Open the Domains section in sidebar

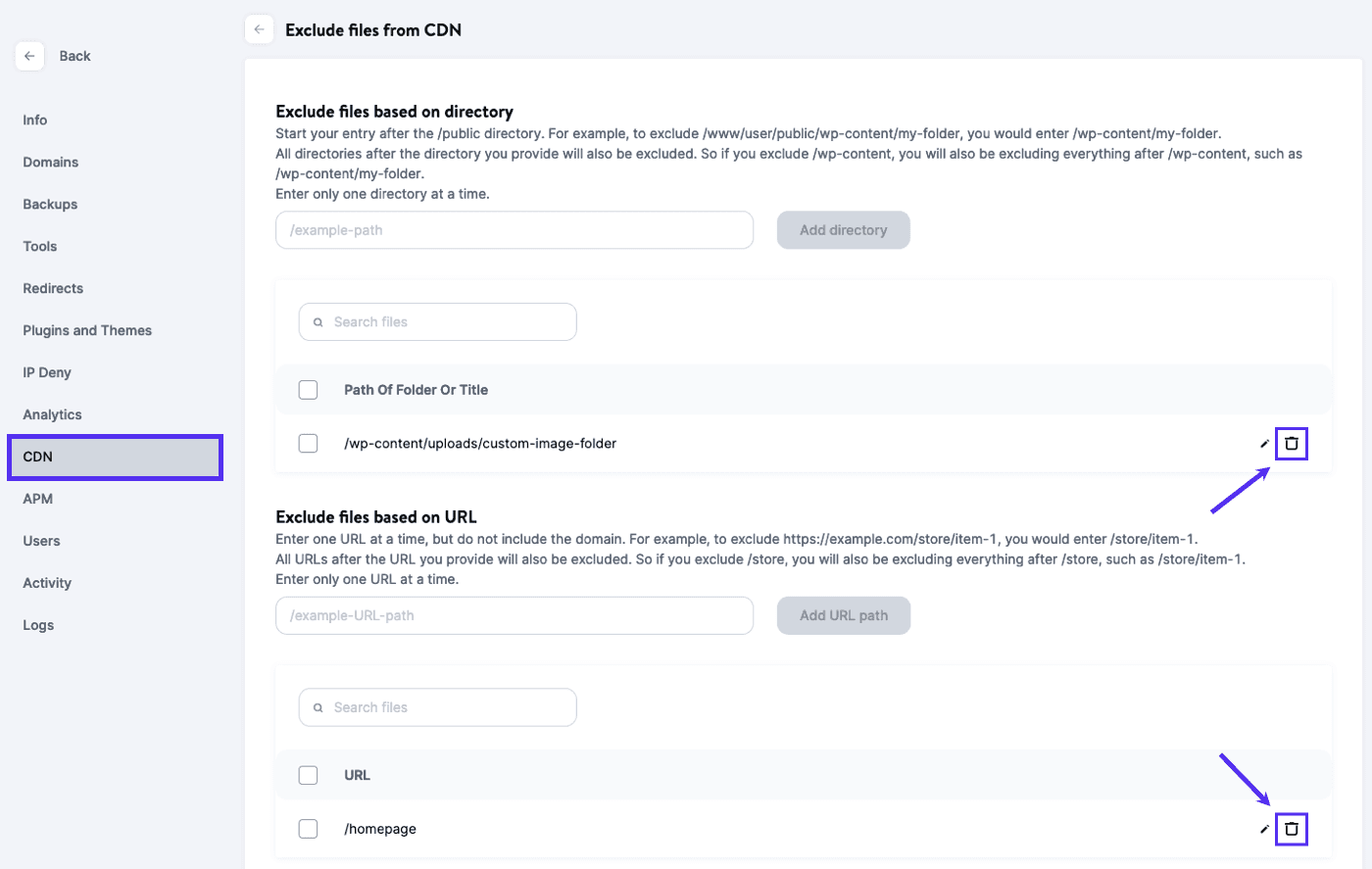click(x=51, y=163)
